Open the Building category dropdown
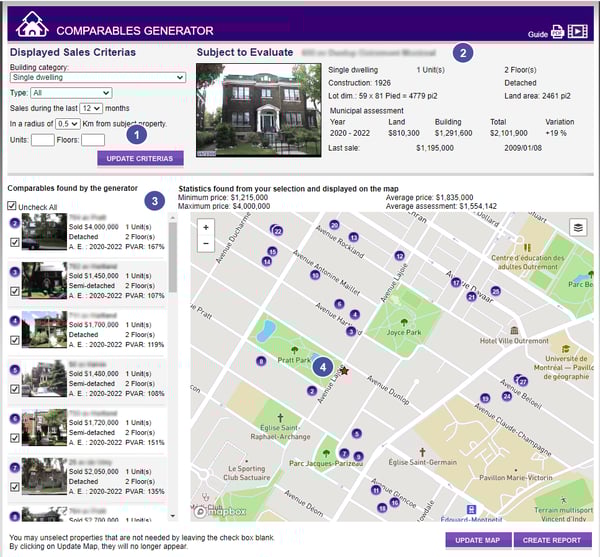The height and width of the screenshot is (557, 600). (x=98, y=77)
